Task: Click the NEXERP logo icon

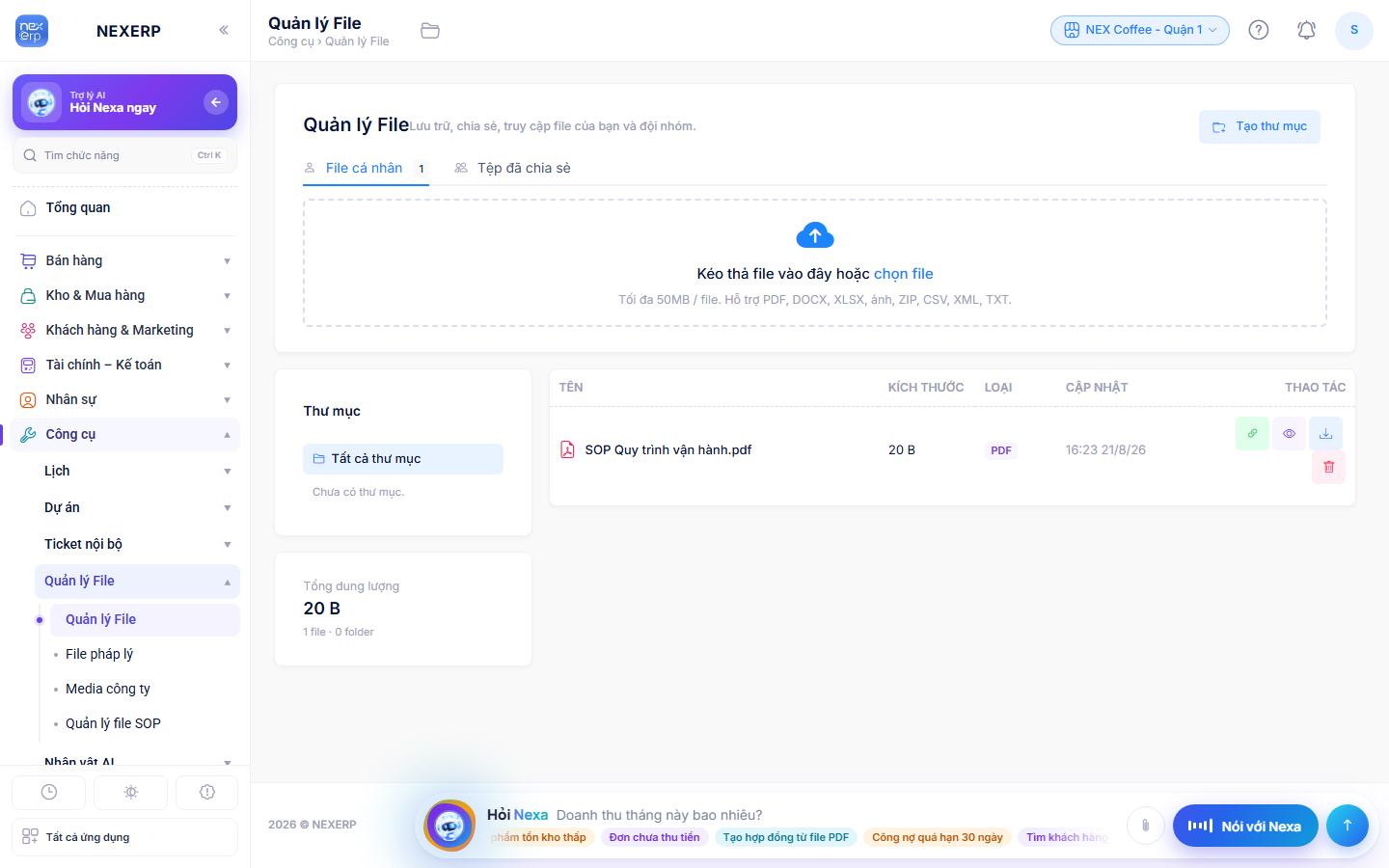Action: pos(32,31)
